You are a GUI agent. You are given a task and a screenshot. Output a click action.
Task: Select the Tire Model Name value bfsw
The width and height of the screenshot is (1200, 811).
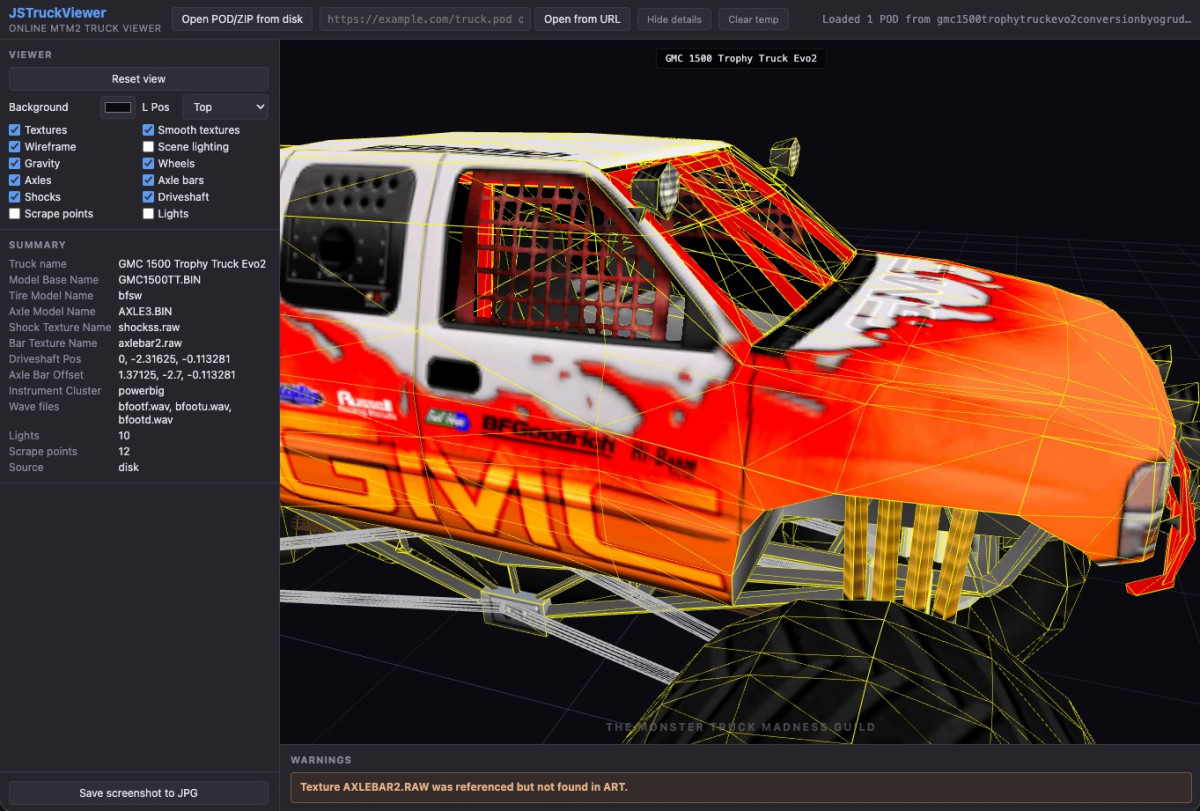point(130,296)
